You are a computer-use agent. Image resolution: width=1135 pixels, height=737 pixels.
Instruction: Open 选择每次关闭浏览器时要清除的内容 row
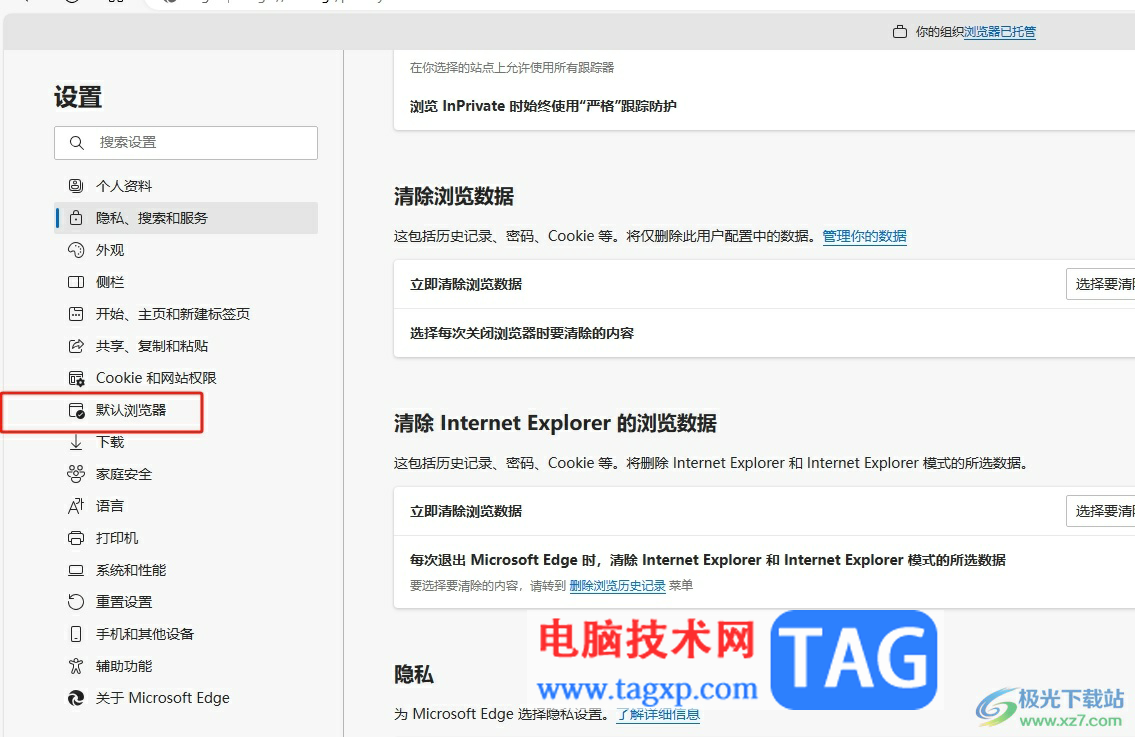(x=764, y=333)
